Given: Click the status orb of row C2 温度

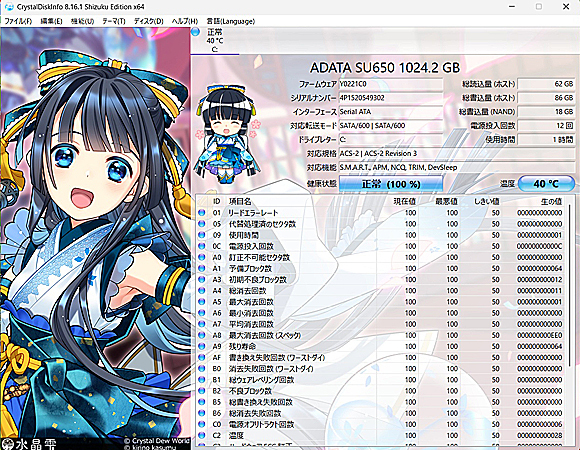Looking at the screenshot, I should [202, 435].
